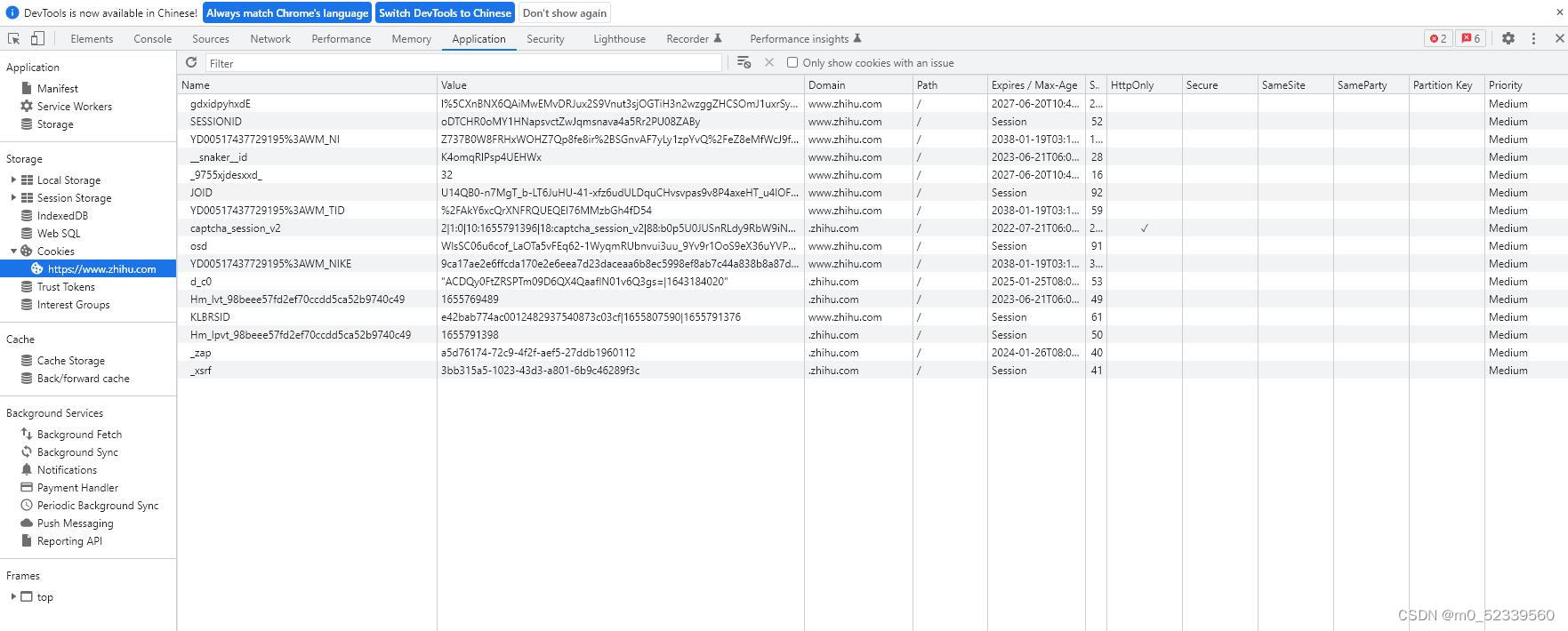The image size is (1568, 631).
Task: Click the red errors counter badge
Action: [1438, 38]
